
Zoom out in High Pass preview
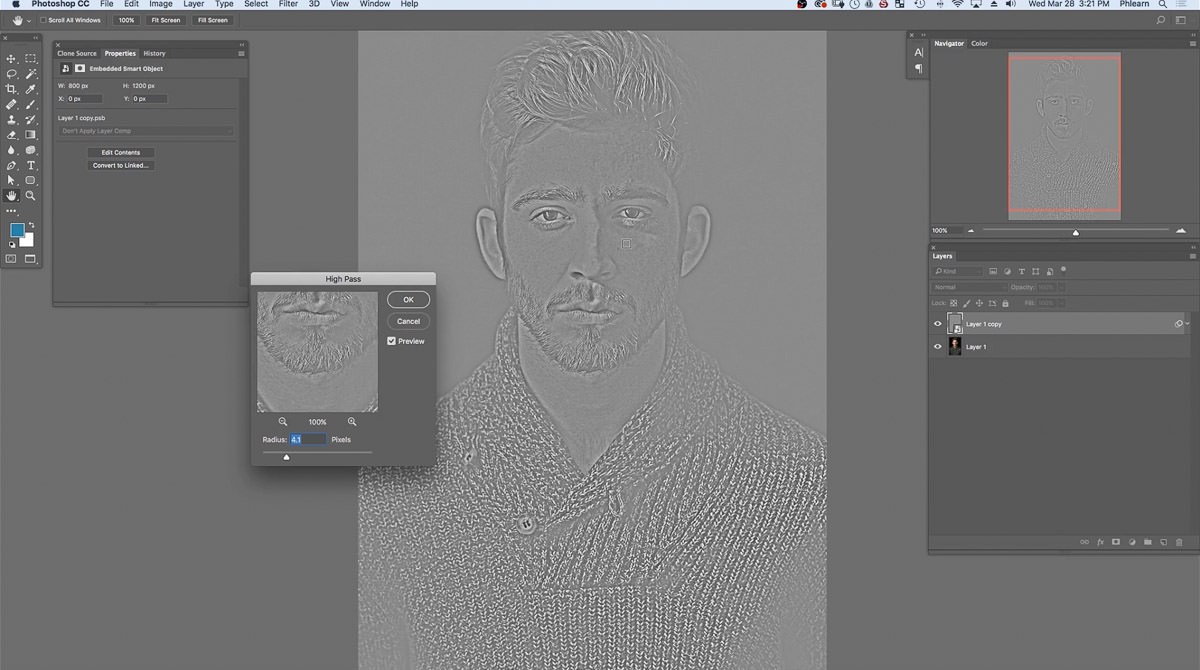(283, 422)
